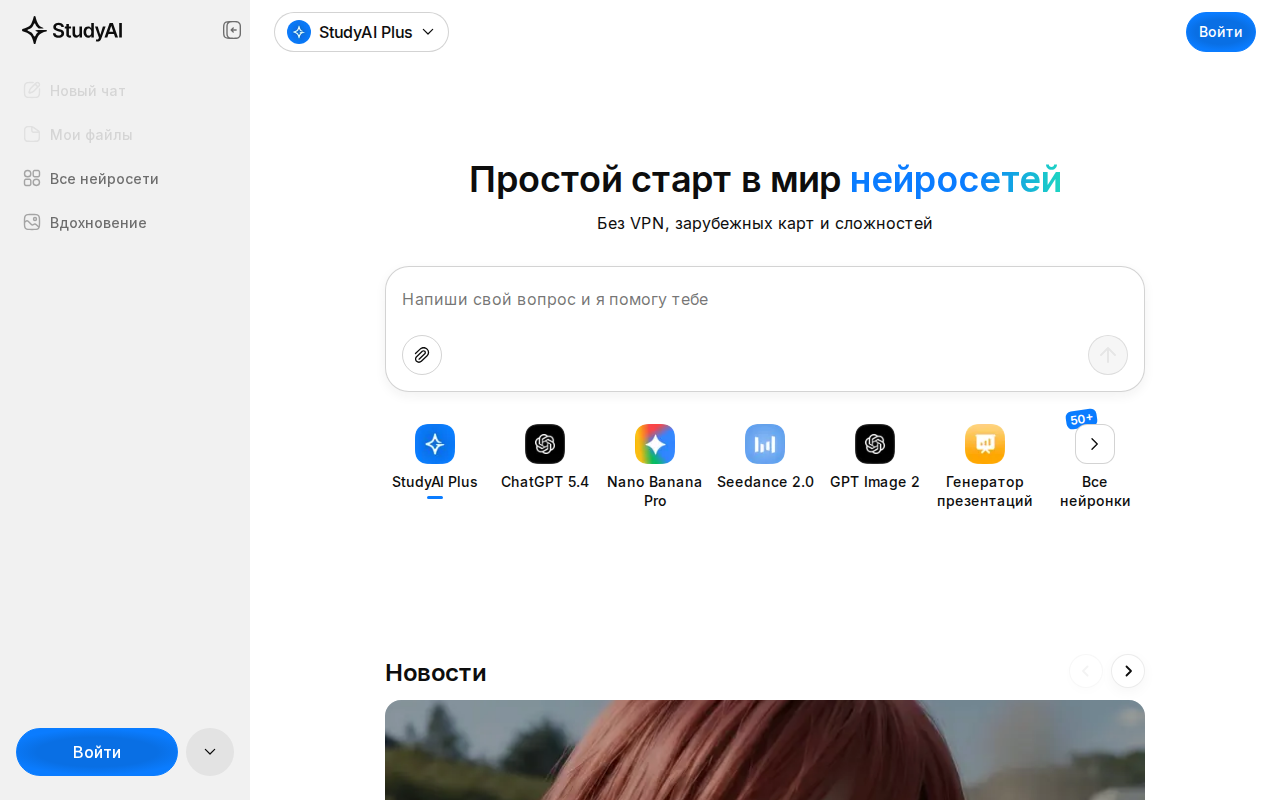
Task: Expand the StudyAI Plus model dropdown
Action: tap(361, 32)
